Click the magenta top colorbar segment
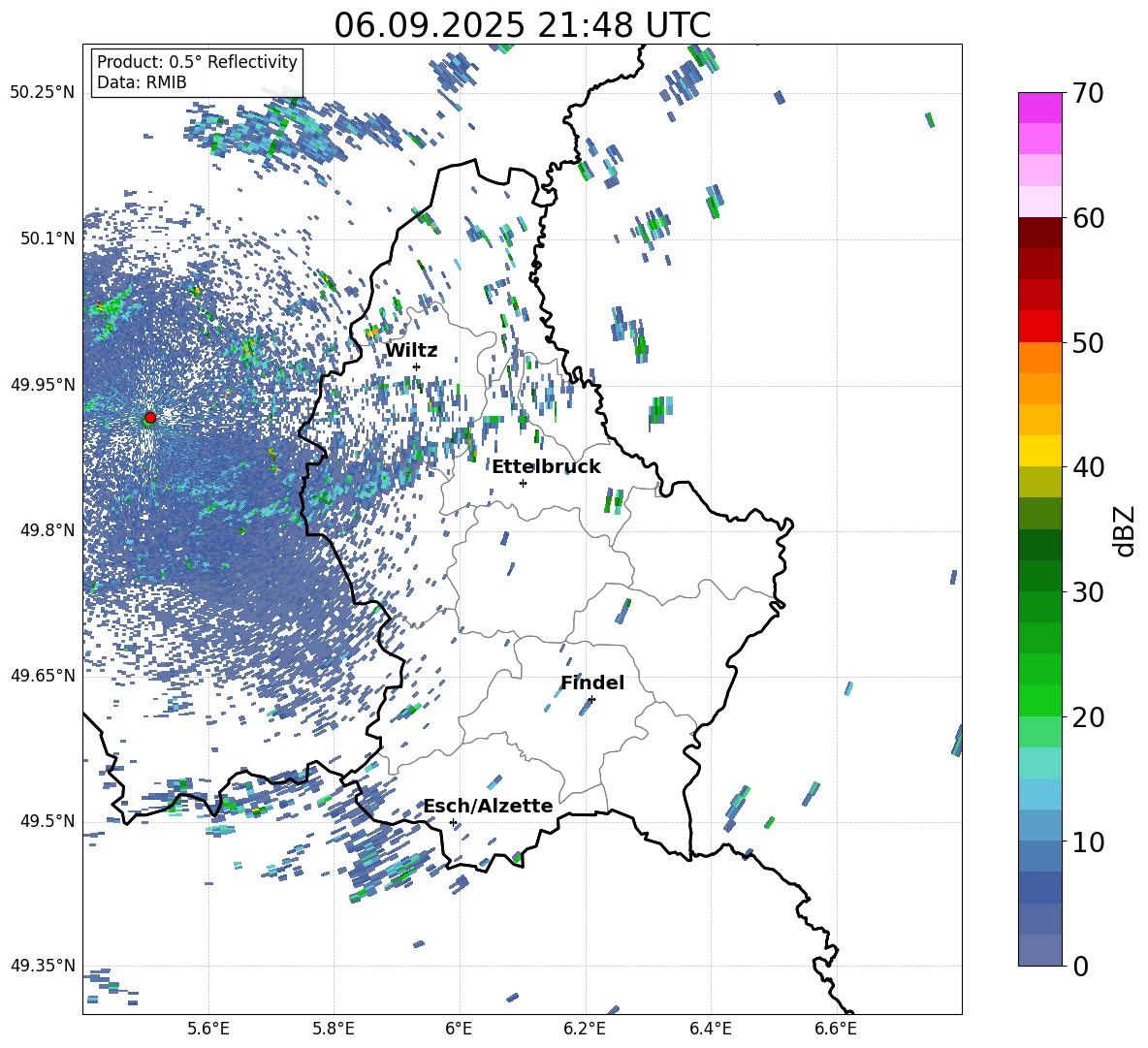 pos(1039,108)
